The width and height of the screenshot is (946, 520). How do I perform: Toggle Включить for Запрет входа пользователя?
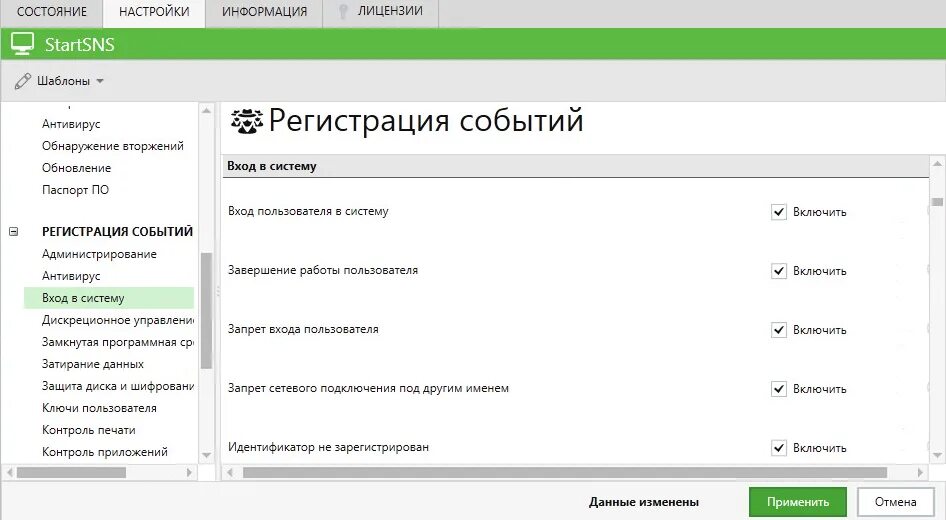coord(779,330)
